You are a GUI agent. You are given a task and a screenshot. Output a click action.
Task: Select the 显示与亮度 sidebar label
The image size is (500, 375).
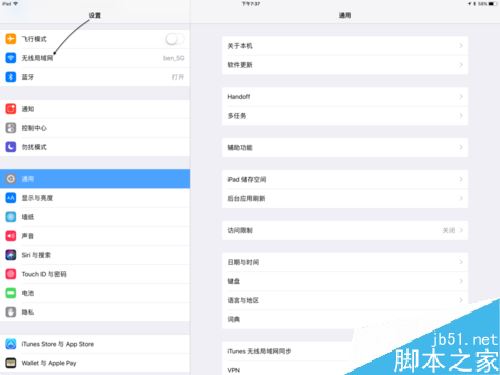[37, 198]
